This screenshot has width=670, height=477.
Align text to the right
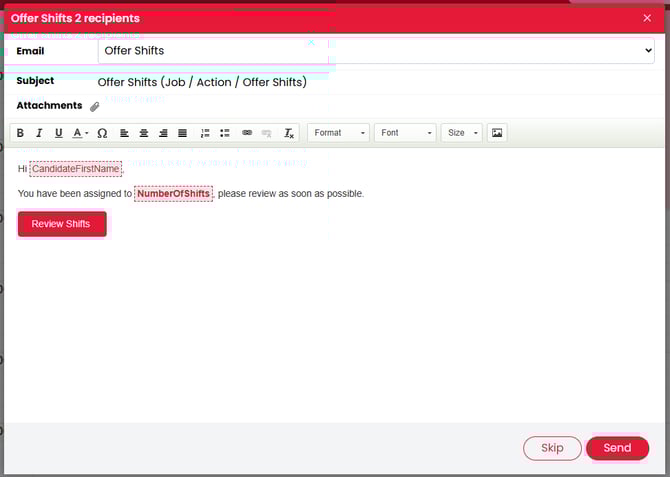click(x=163, y=133)
